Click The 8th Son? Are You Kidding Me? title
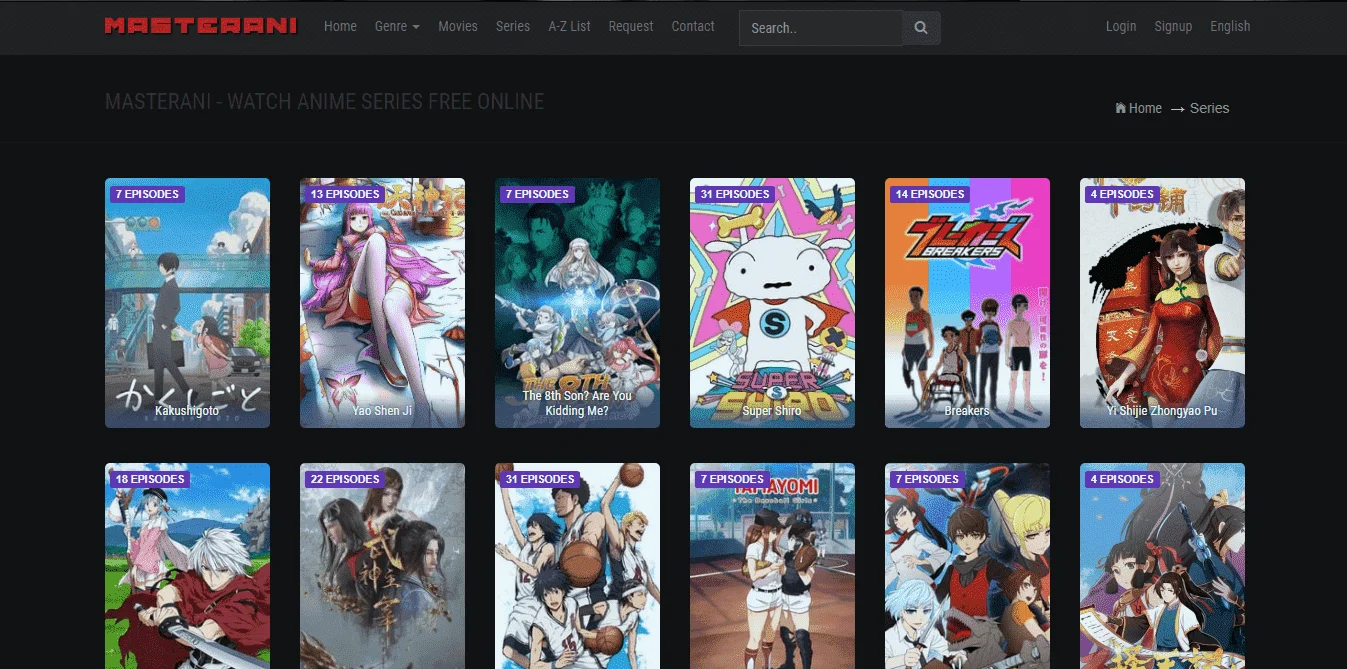The height and width of the screenshot is (669, 1347). click(577, 403)
